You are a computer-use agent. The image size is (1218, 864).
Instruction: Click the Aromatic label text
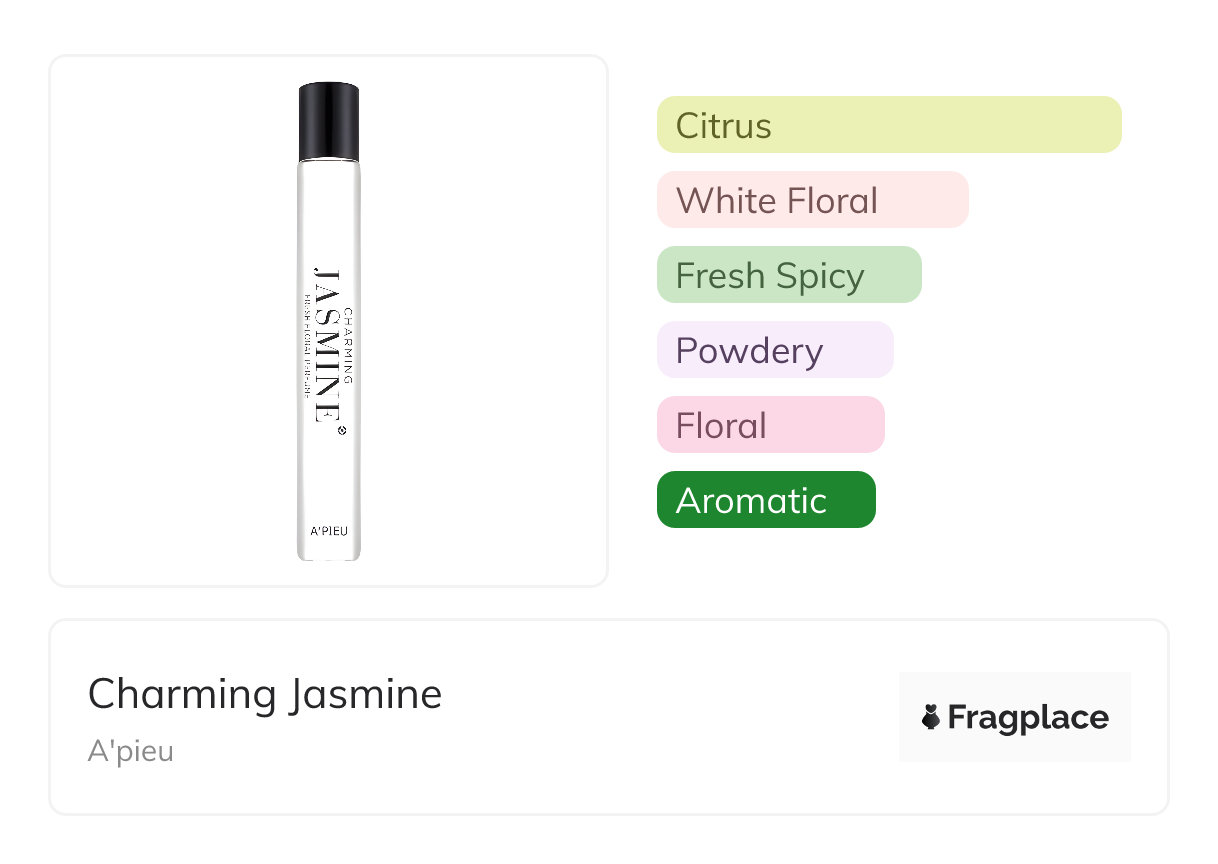coord(751,500)
